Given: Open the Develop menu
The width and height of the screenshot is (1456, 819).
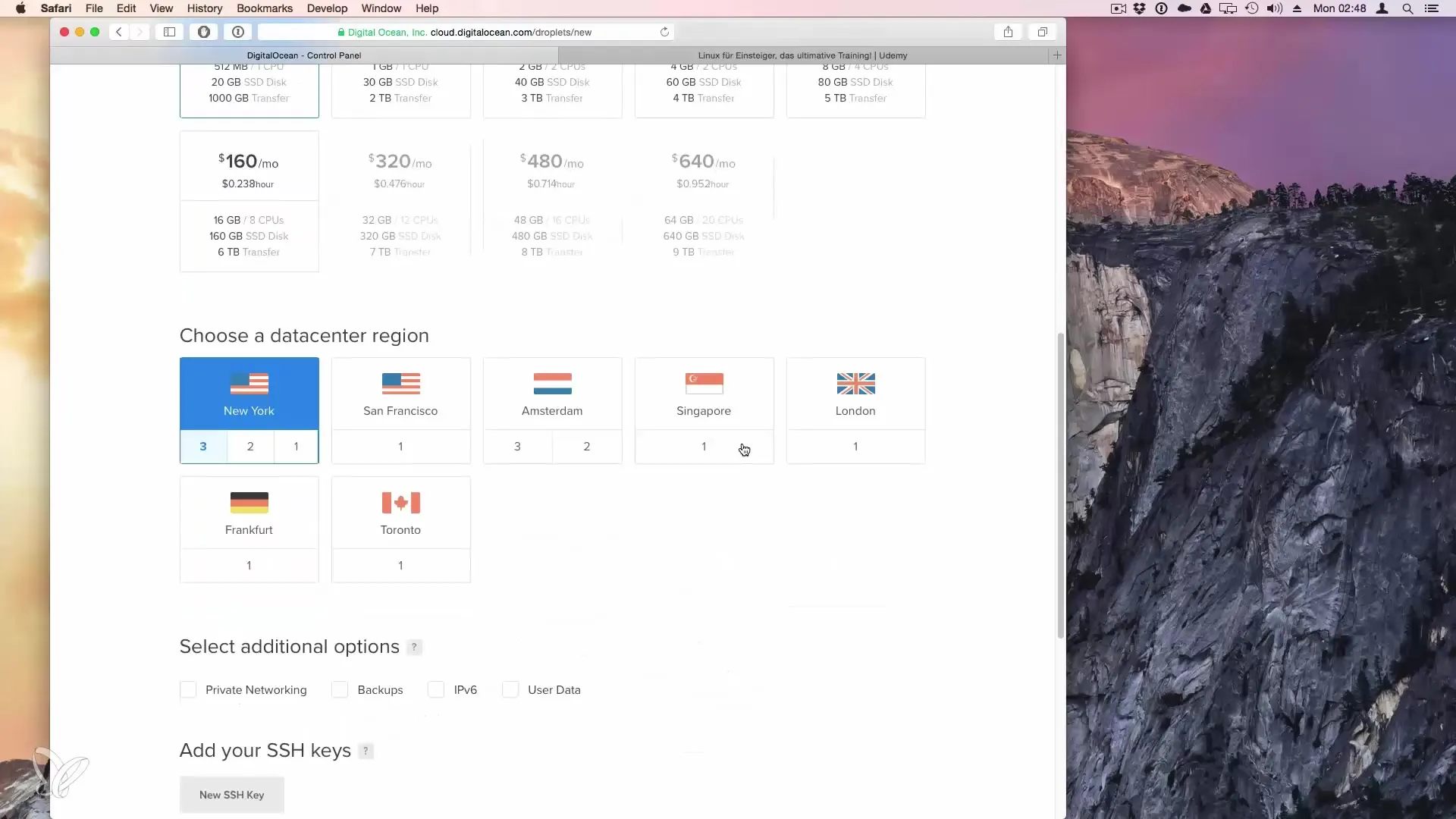Looking at the screenshot, I should point(327,8).
